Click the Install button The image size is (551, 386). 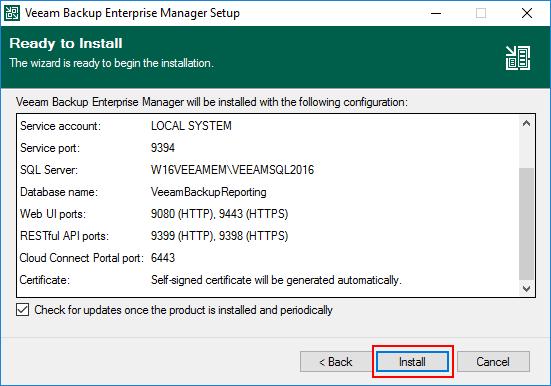(x=412, y=361)
